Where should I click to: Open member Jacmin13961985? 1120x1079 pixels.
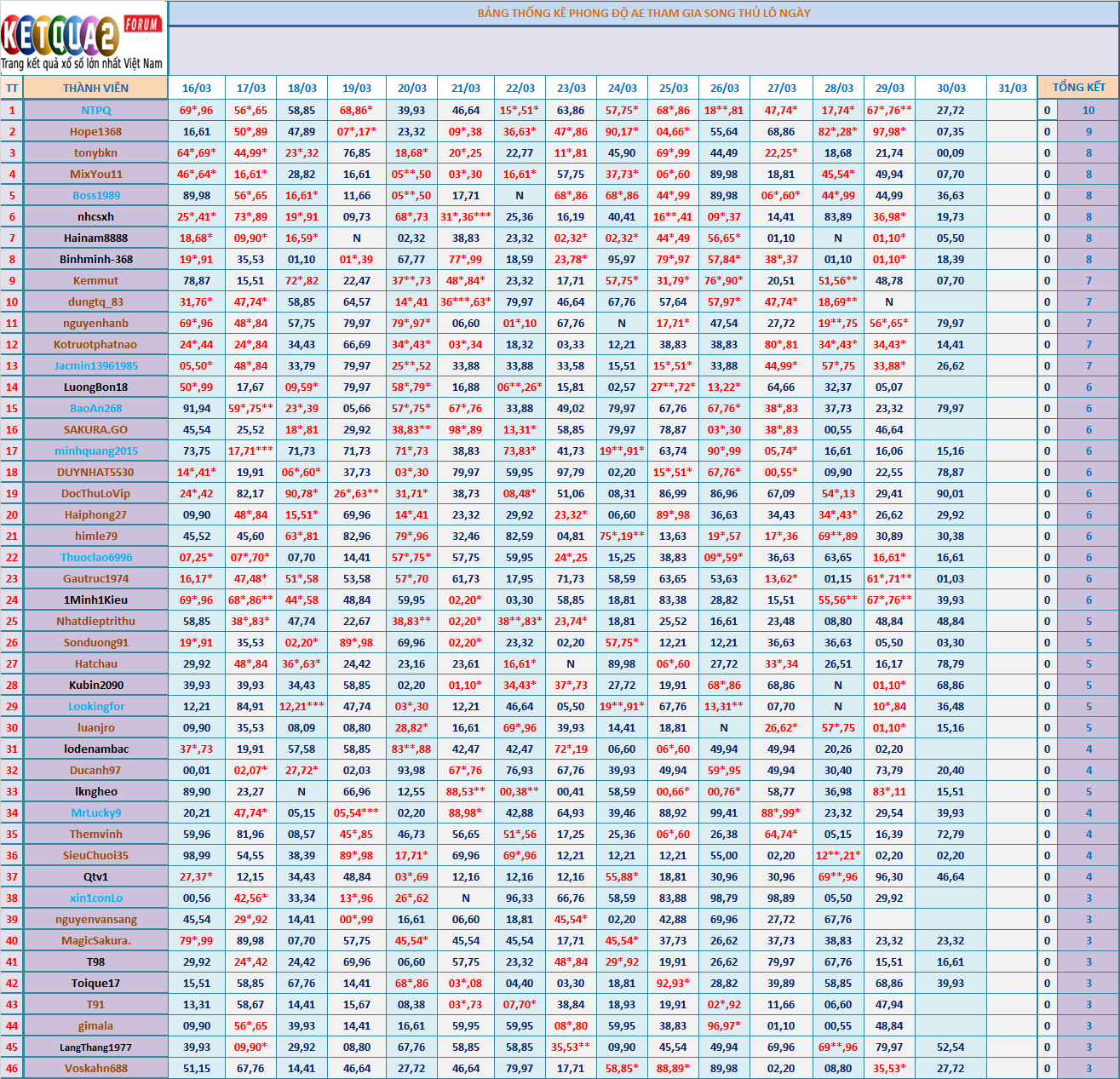pyautogui.click(x=96, y=365)
